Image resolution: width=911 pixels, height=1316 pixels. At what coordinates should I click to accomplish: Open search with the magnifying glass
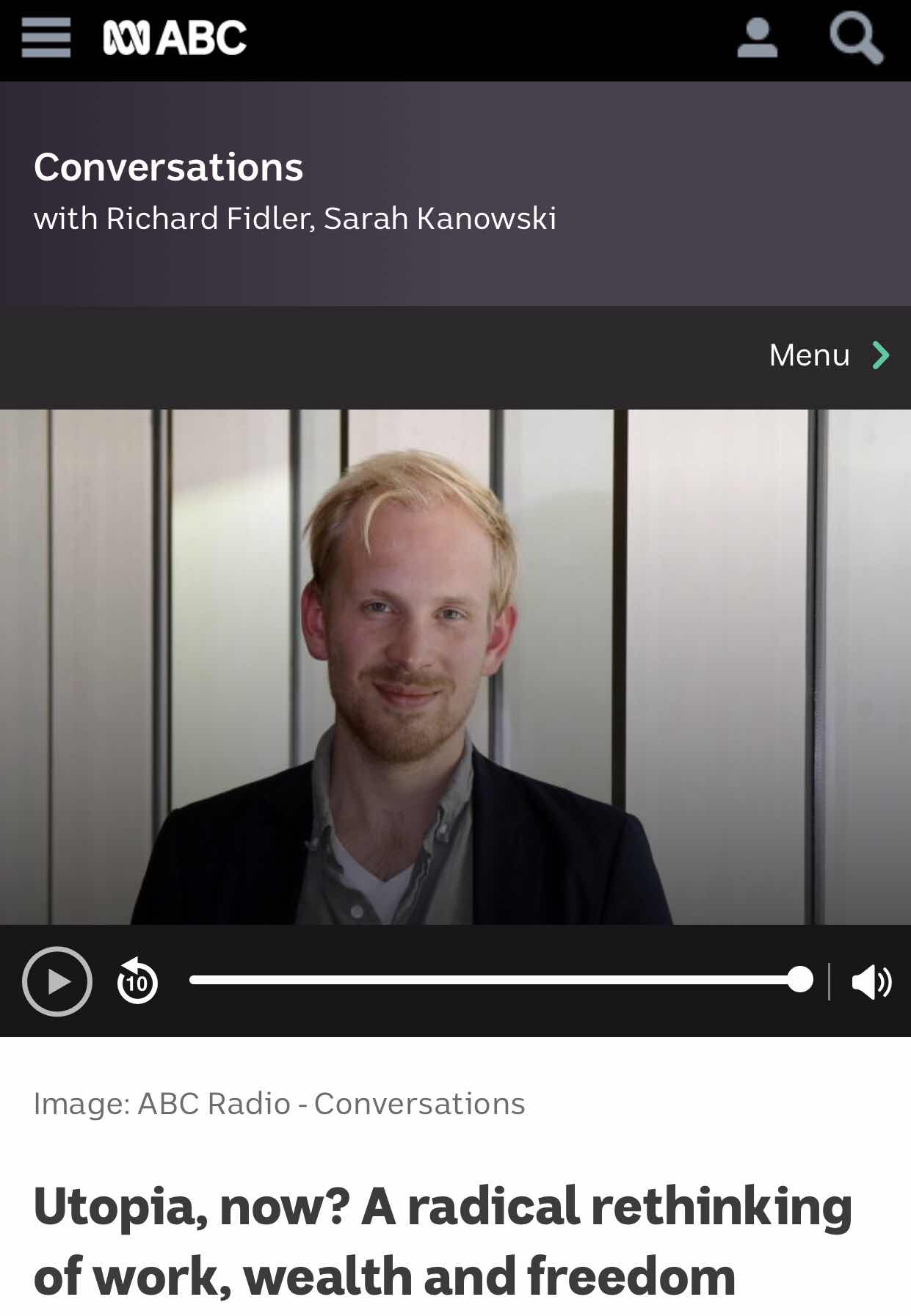pos(856,40)
